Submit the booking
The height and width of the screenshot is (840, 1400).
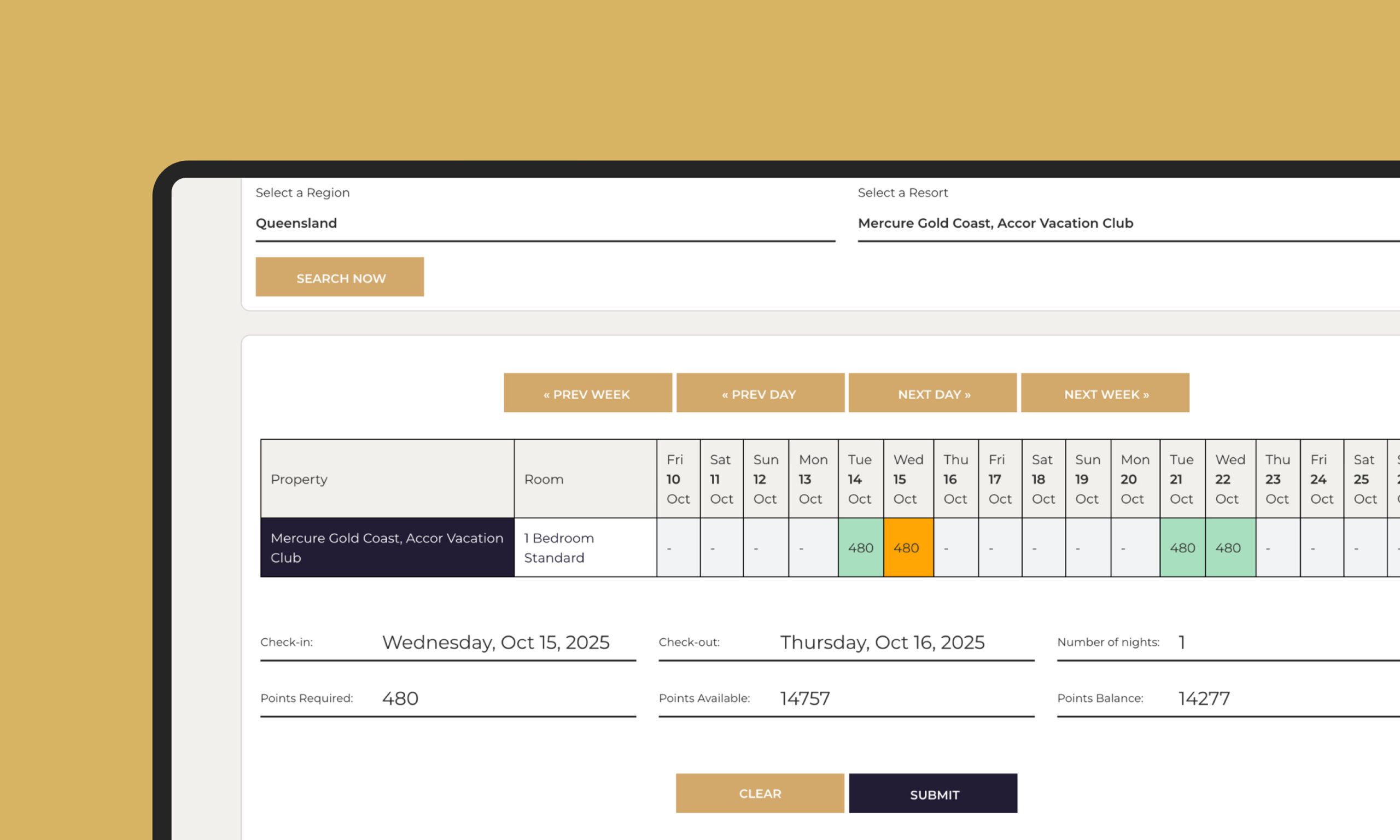click(932, 794)
